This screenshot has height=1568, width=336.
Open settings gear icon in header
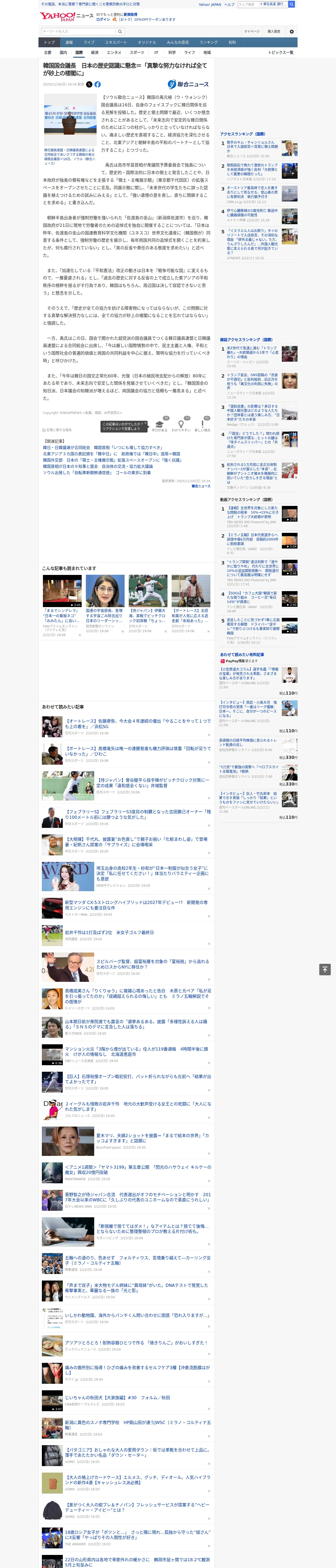click(x=291, y=32)
